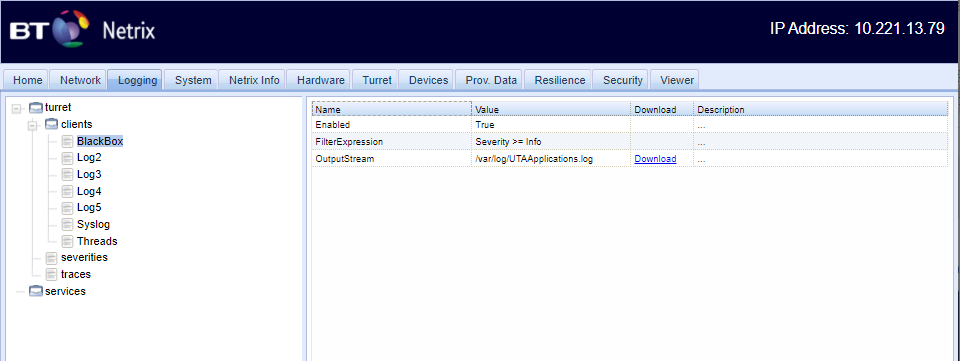
Task: Open description ellipsis for Enabled row
Action: pos(701,125)
